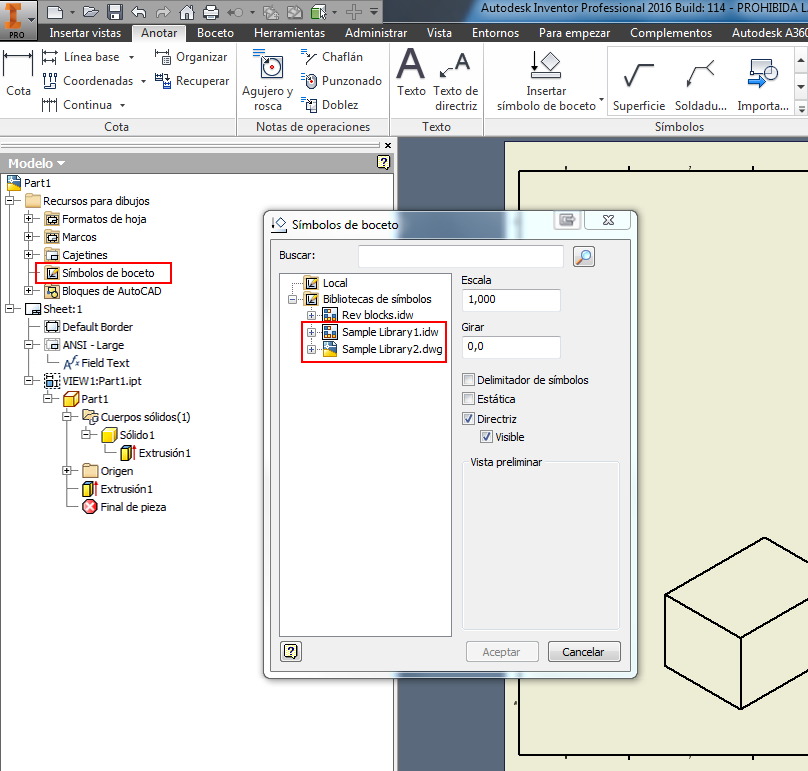Click the Girar value field
Screen dimensions: 808x771
pyautogui.click(x=511, y=347)
